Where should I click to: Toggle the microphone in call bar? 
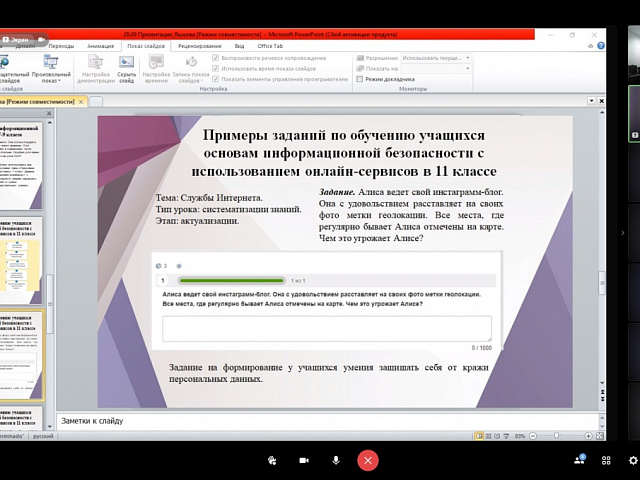pos(335,460)
